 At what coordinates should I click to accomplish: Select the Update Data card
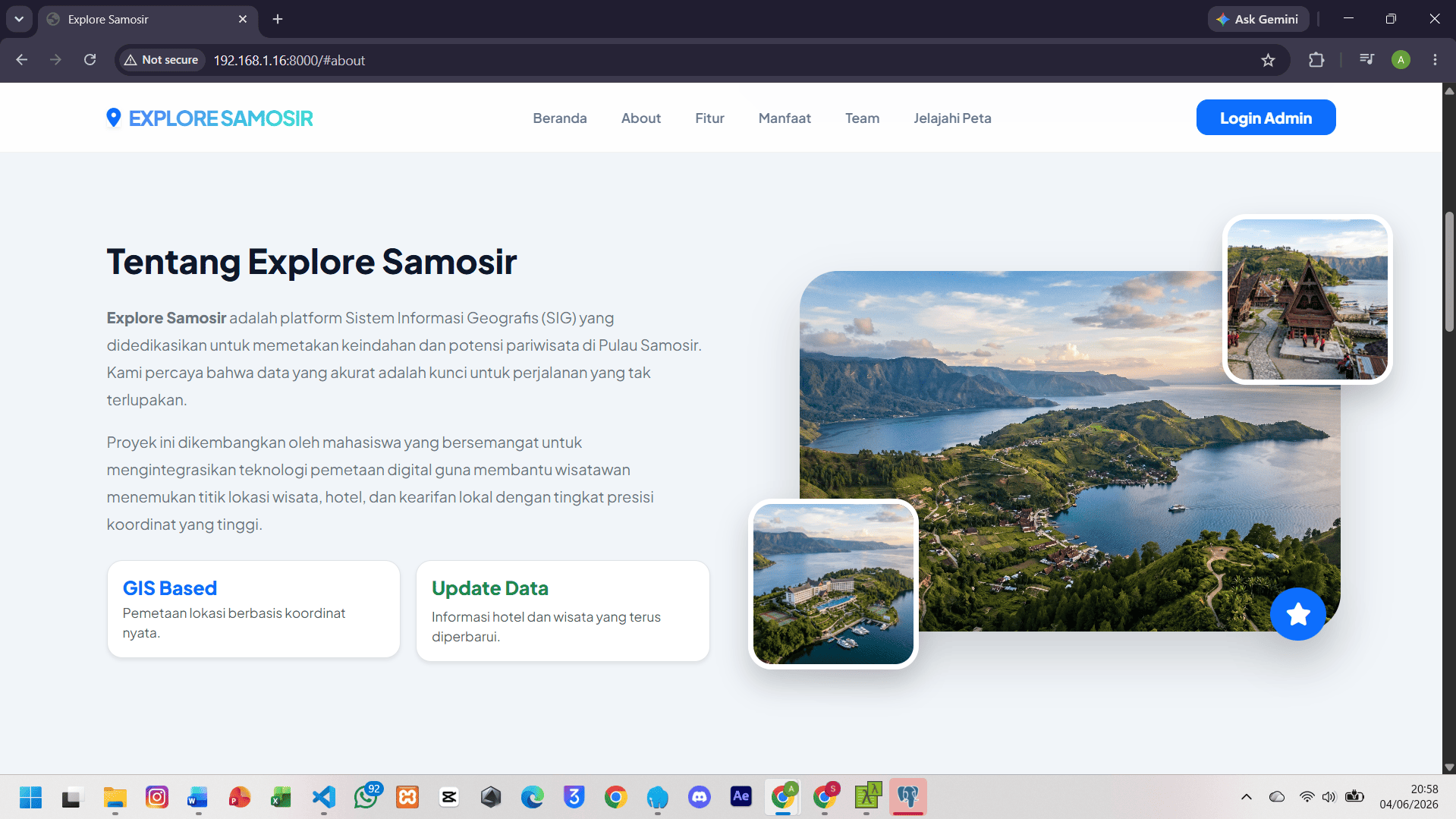coord(562,611)
